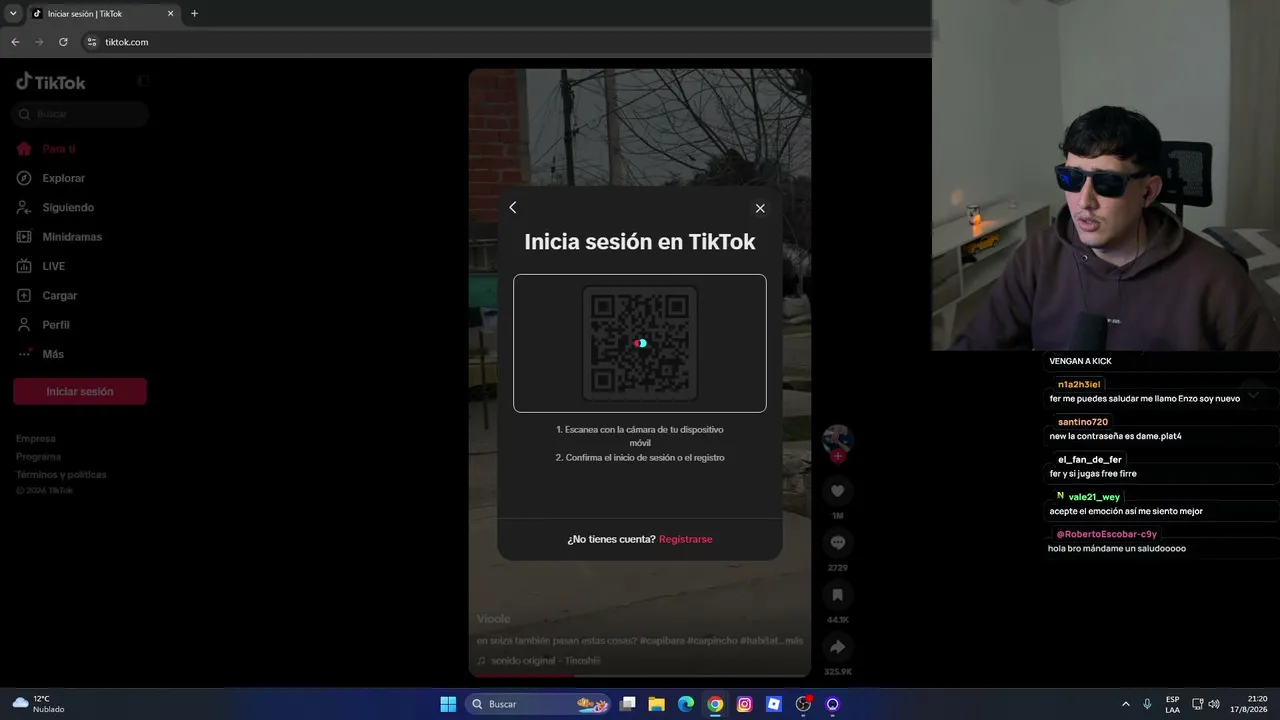Click the QR code in the login dialog
1280x720 pixels.
640,343
